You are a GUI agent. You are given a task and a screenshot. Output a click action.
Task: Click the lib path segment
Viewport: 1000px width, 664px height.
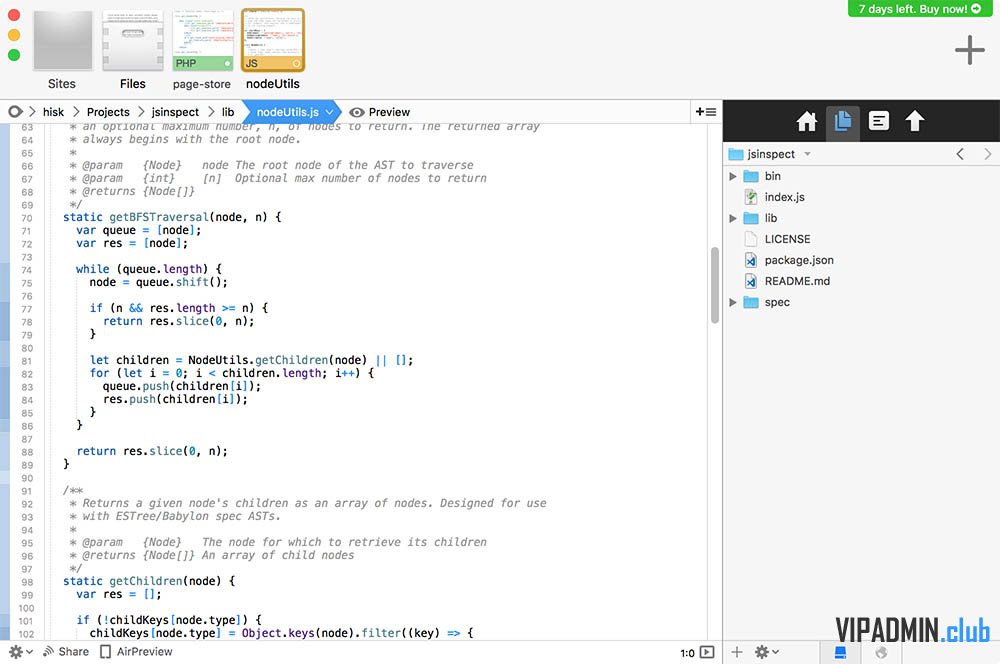(x=228, y=112)
